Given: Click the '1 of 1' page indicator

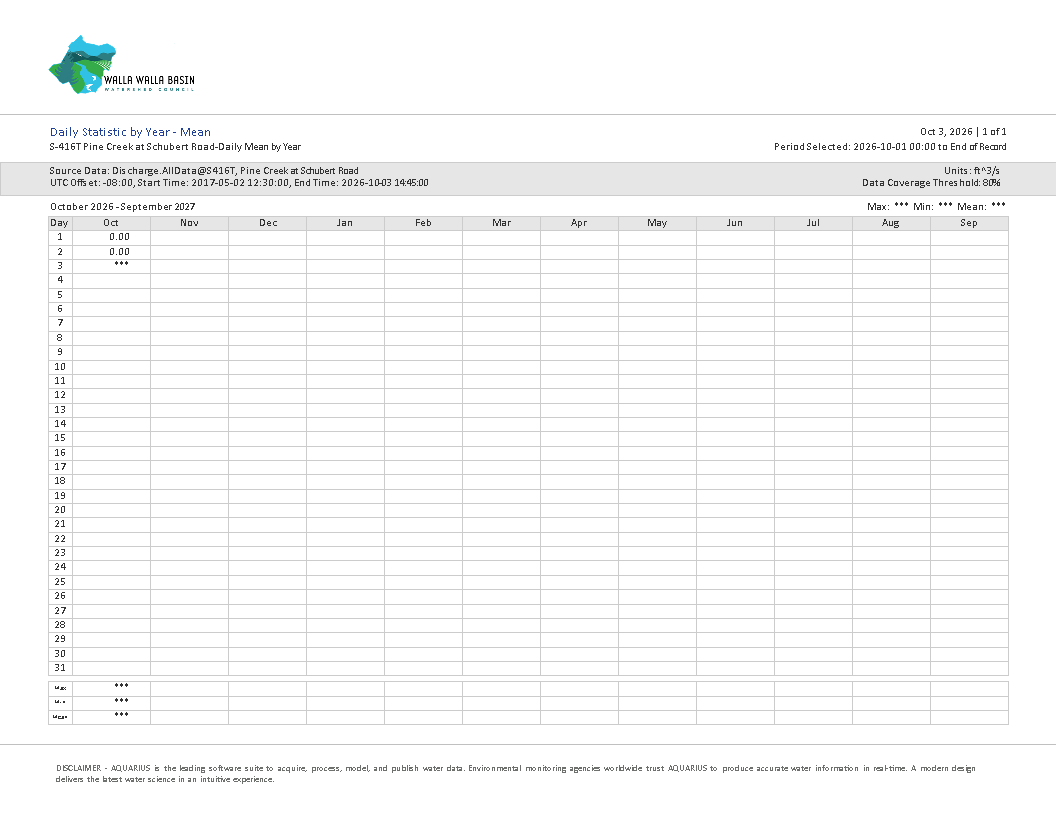Looking at the screenshot, I should pyautogui.click(x=994, y=132).
